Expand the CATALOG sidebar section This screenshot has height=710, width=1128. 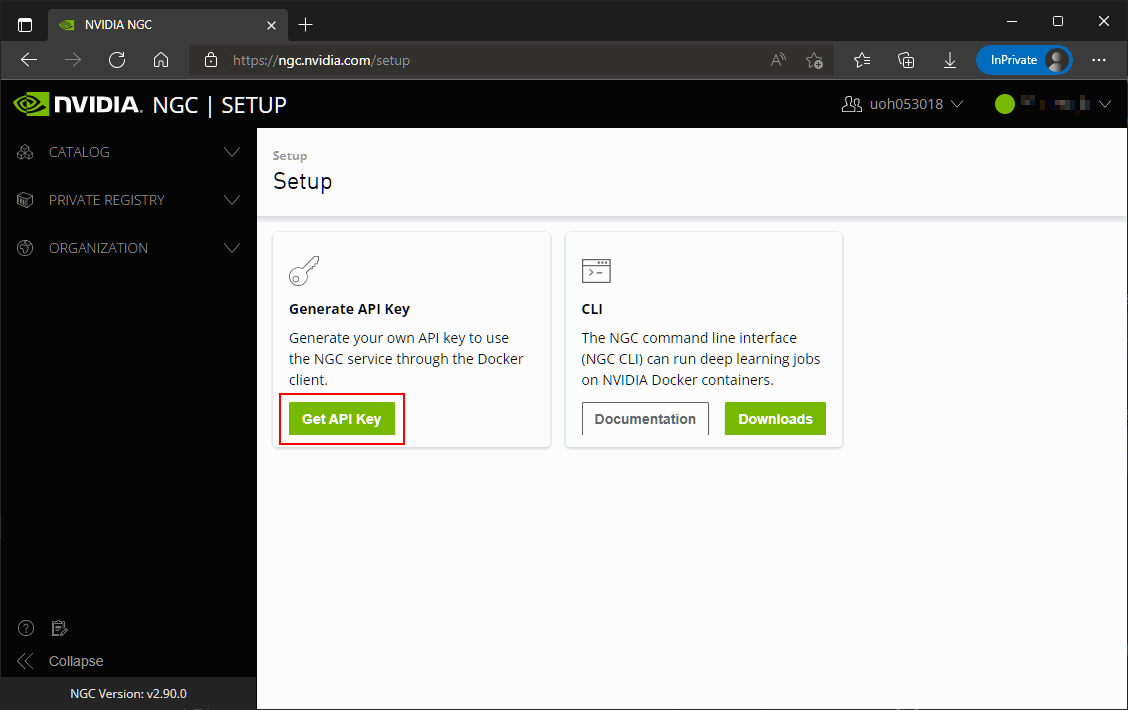click(128, 152)
